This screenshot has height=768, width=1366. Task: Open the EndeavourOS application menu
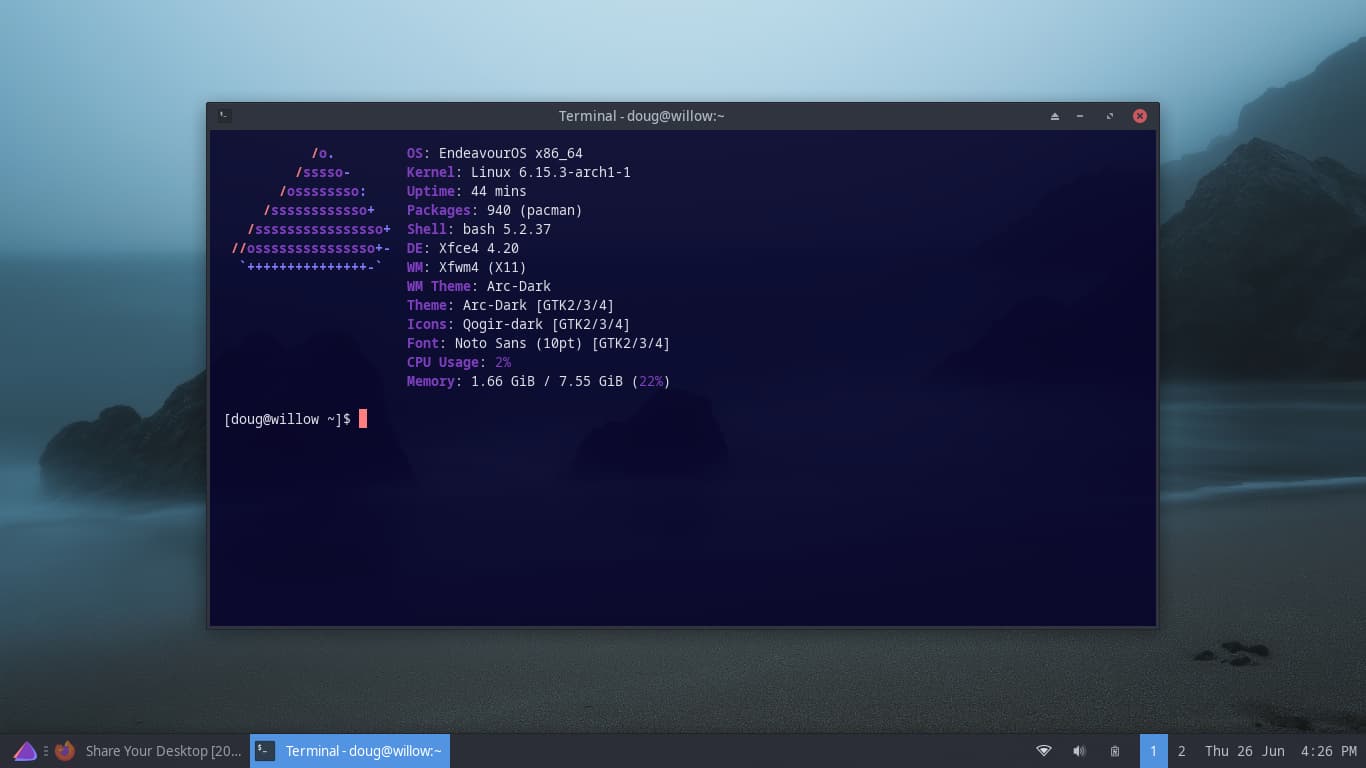25,751
